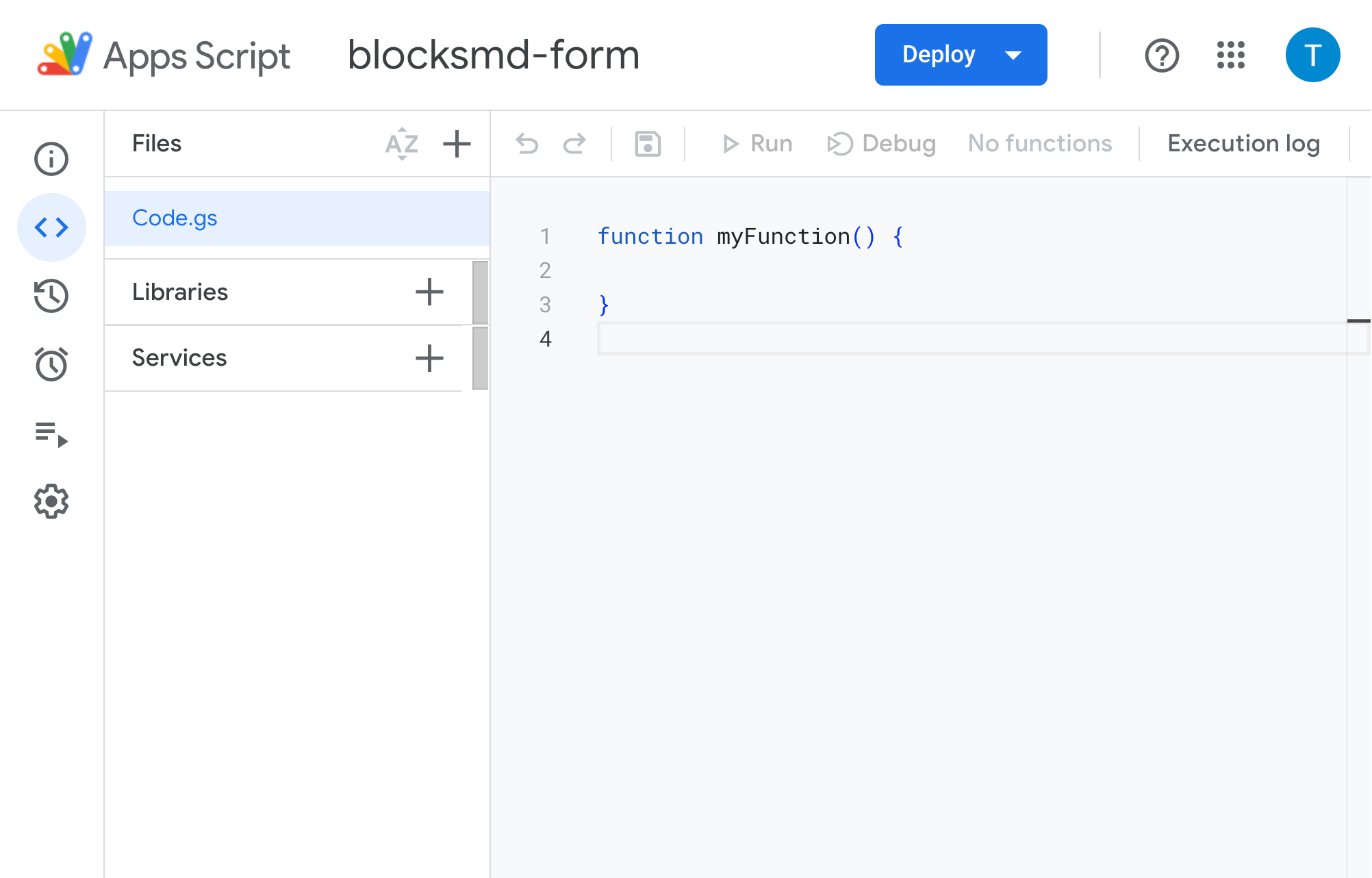1372x878 pixels.
Task: Expand the Deploy dropdown arrow
Action: [1013, 55]
